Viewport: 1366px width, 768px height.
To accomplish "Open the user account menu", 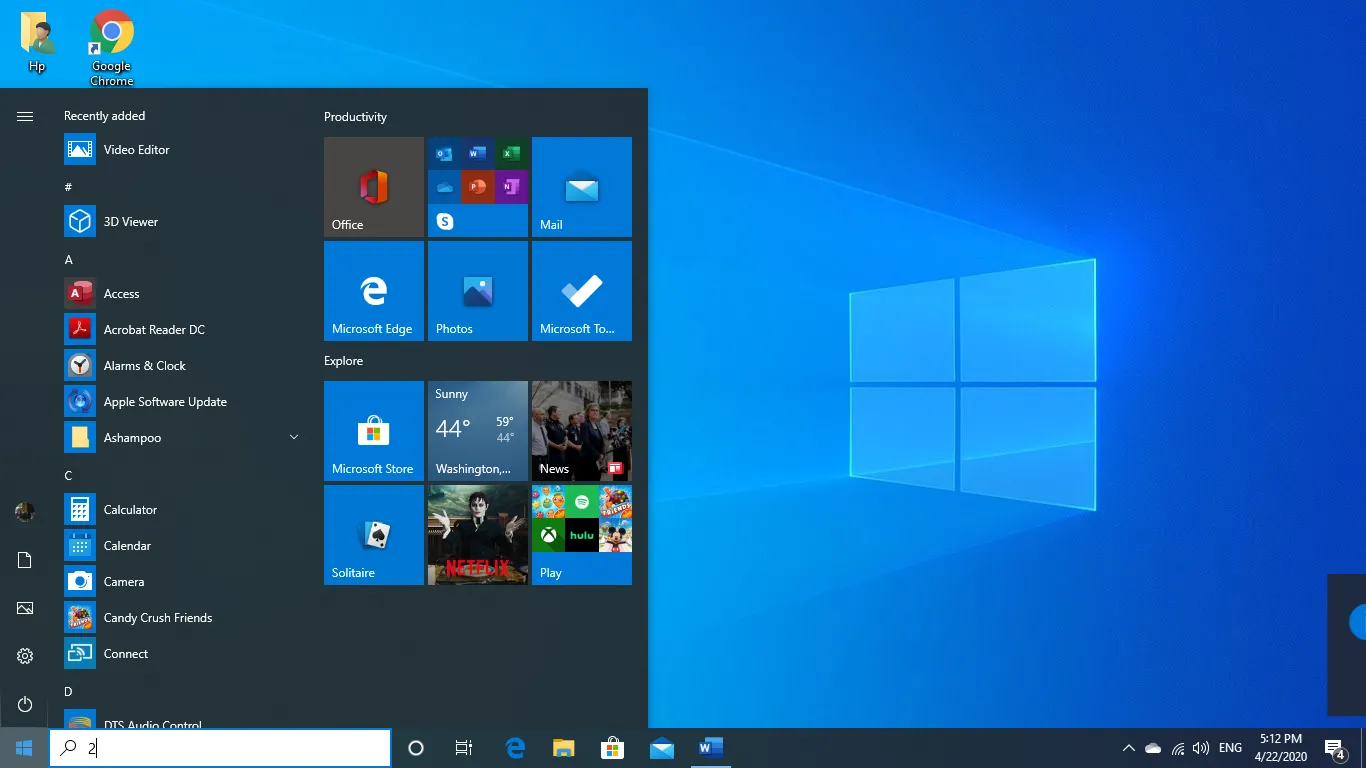I will tap(25, 512).
